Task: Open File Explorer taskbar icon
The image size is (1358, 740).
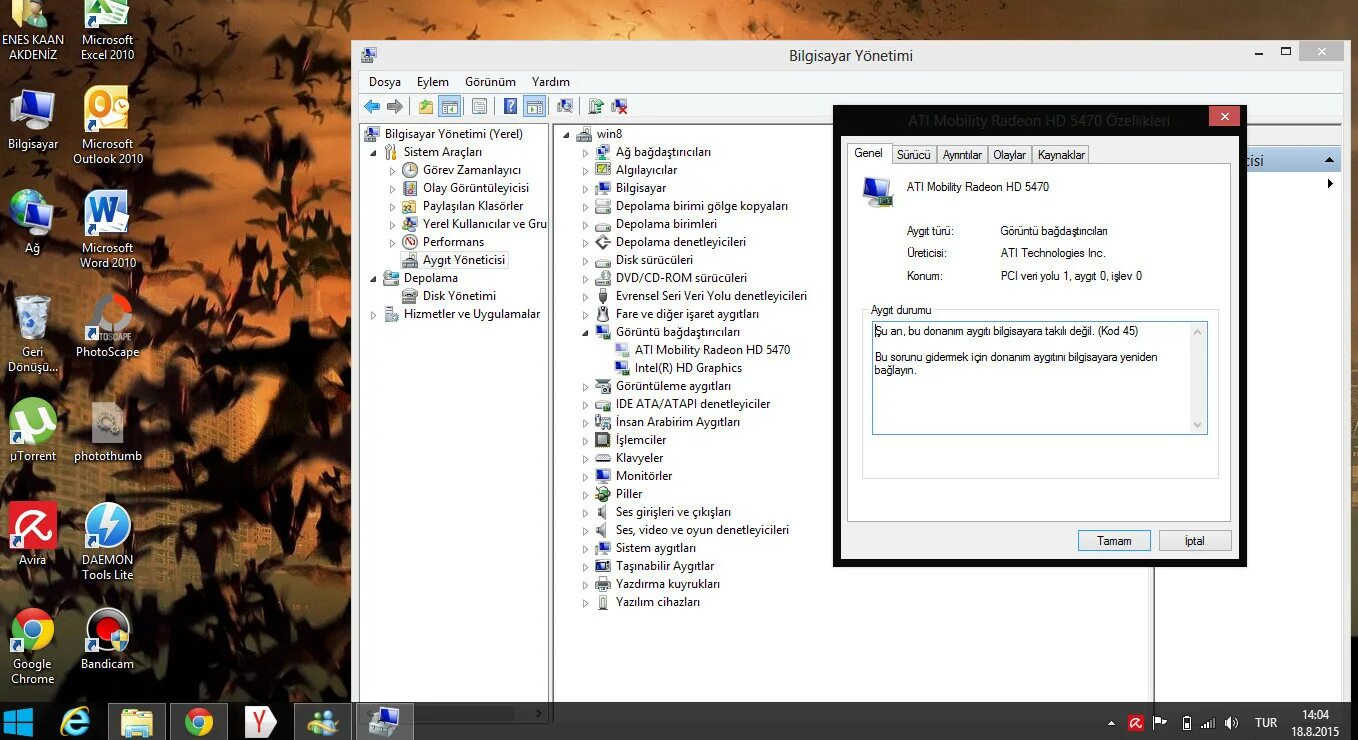Action: click(137, 721)
